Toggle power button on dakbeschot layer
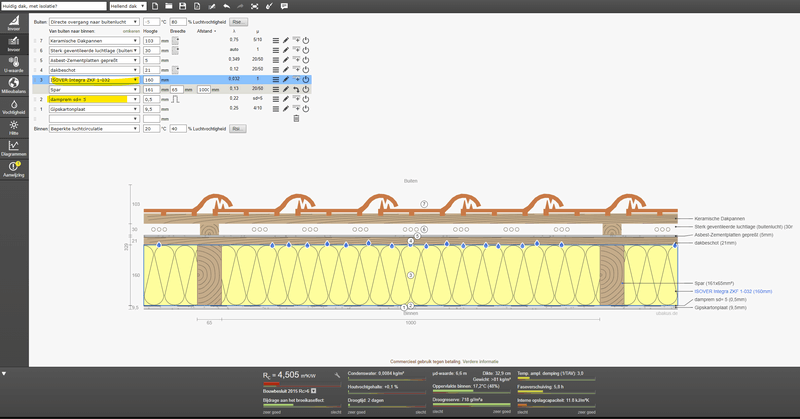Viewport: 800px width, 419px height. 308,69
